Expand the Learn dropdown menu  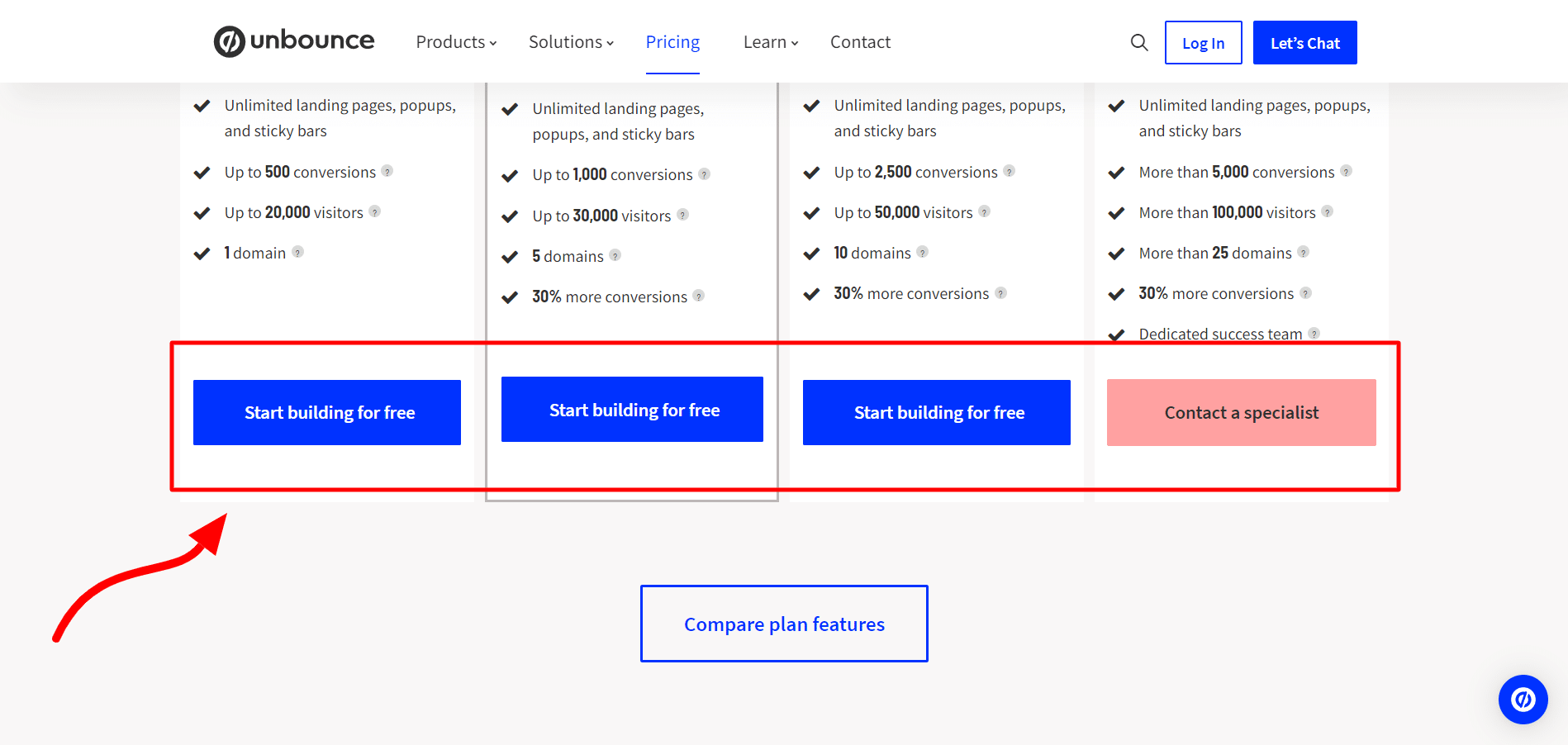tap(771, 42)
